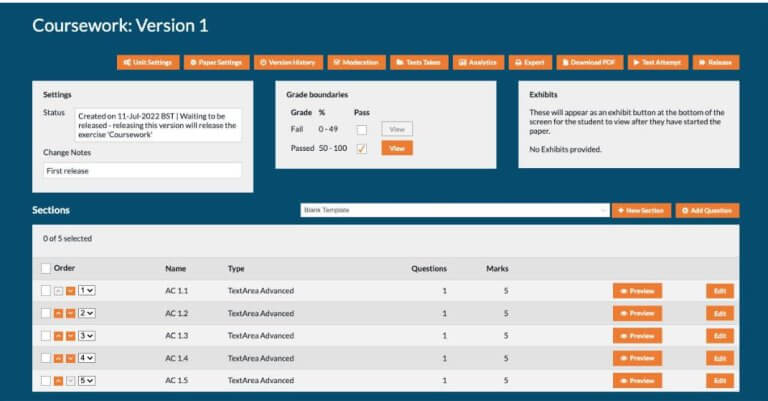Move section AC 1.3 up one position
The height and width of the screenshot is (401, 768).
58,336
